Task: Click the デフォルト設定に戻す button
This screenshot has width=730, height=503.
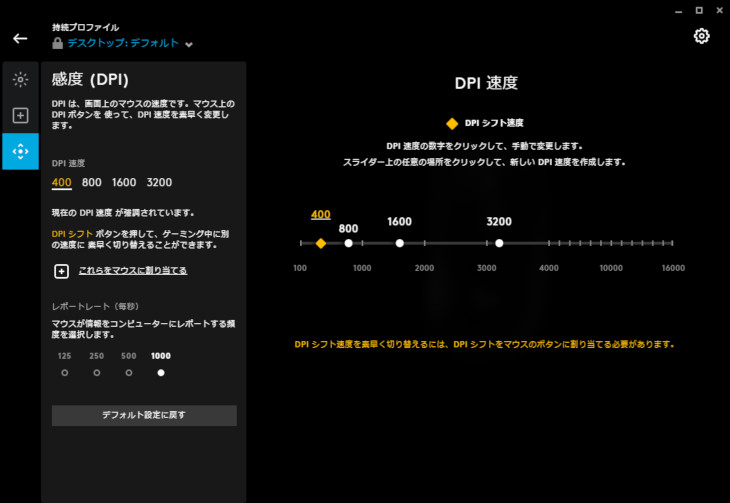Action: (144, 415)
